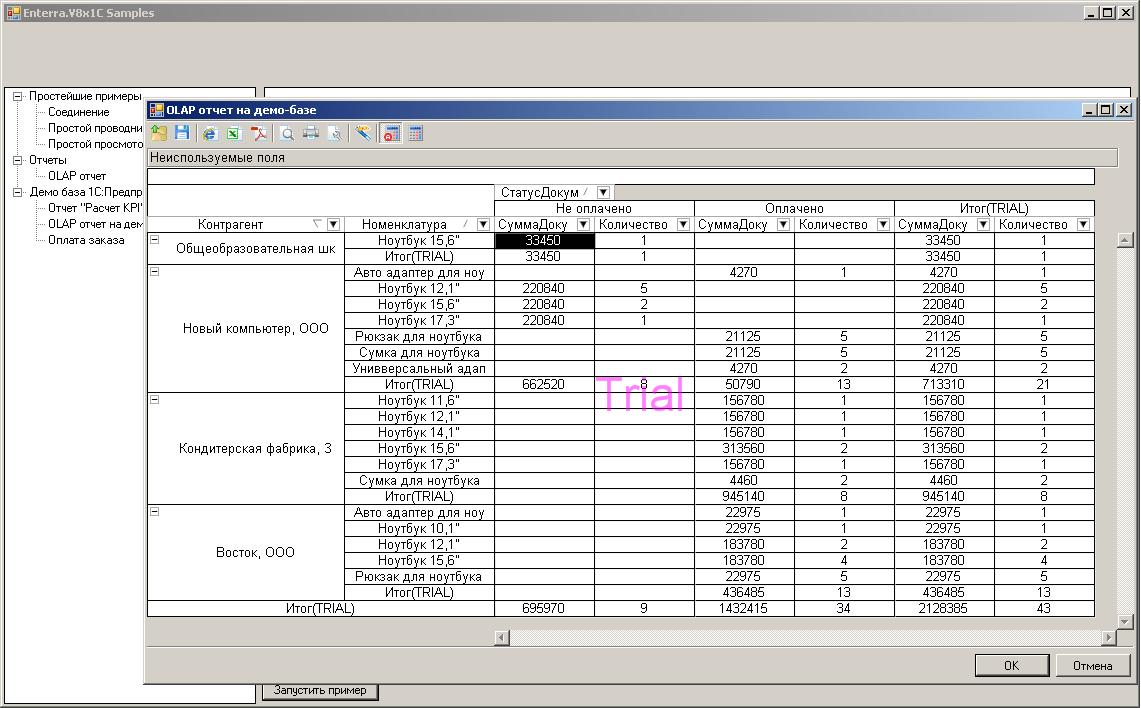Click the horizontal scrollbar right arrow
The height and width of the screenshot is (708, 1141).
1108,637
